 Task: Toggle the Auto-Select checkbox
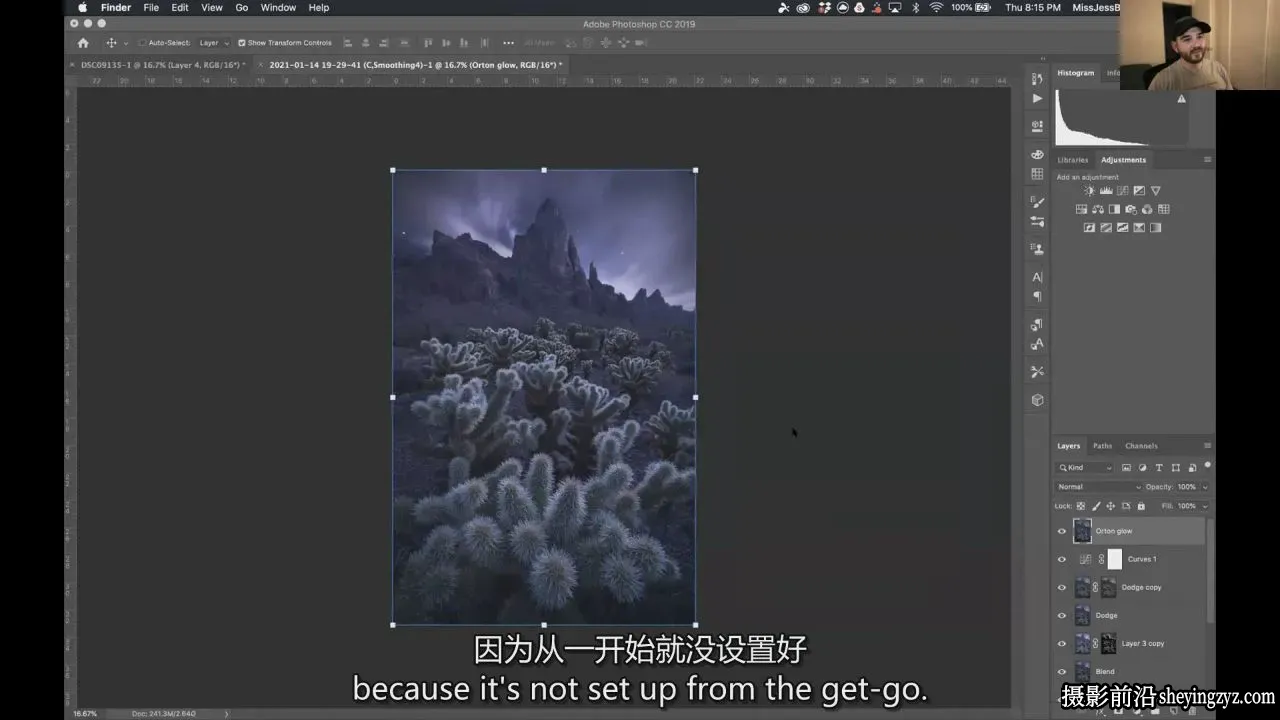[142, 43]
